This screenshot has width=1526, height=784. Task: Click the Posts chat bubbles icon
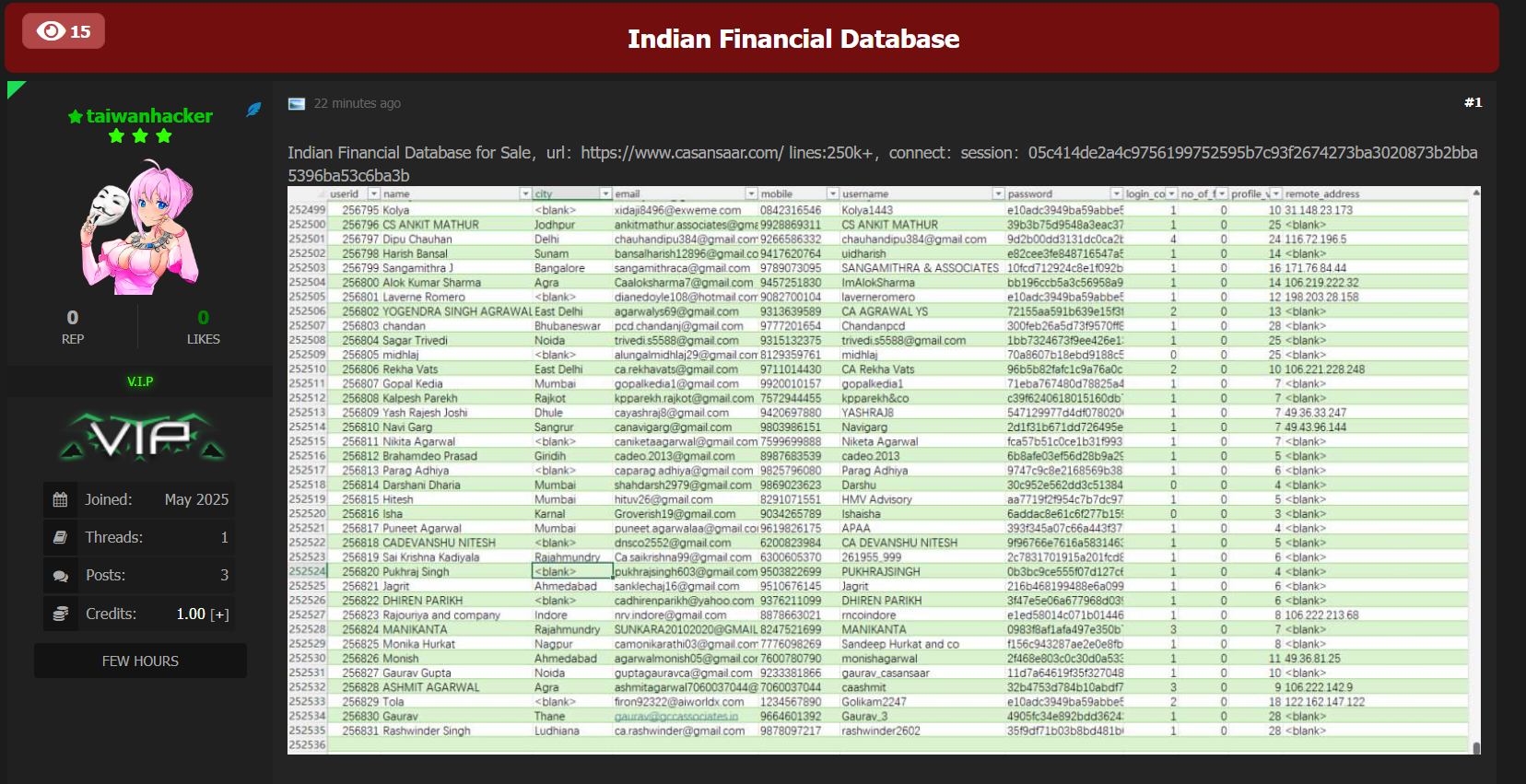(x=60, y=576)
